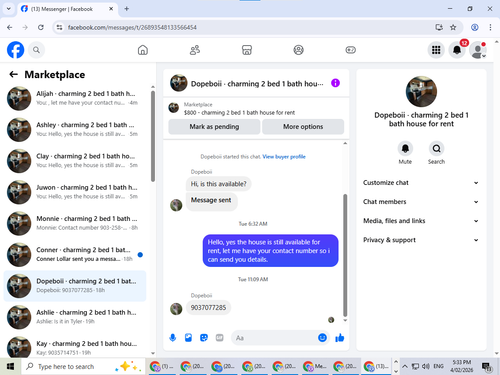The height and width of the screenshot is (375, 500).
Task: Click the Windows taskbar search box
Action: (x=83, y=366)
